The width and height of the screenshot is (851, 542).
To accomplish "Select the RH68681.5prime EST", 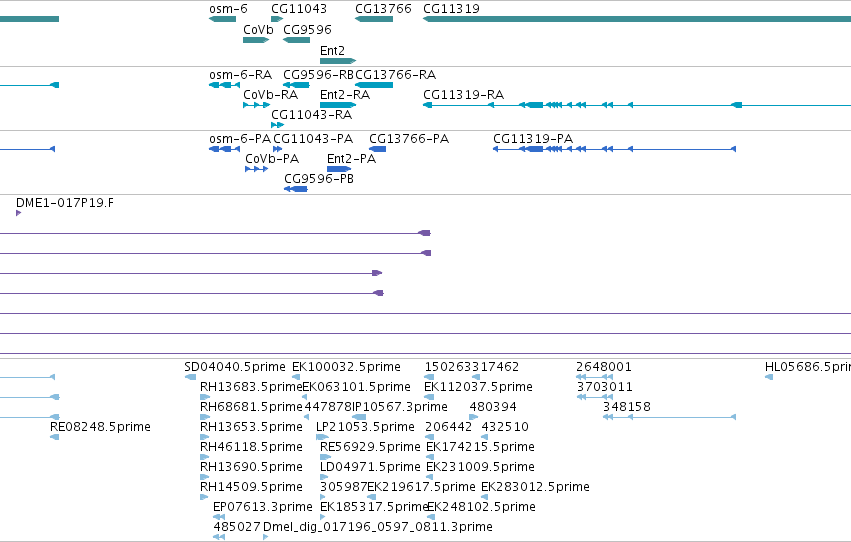I will 205,417.
